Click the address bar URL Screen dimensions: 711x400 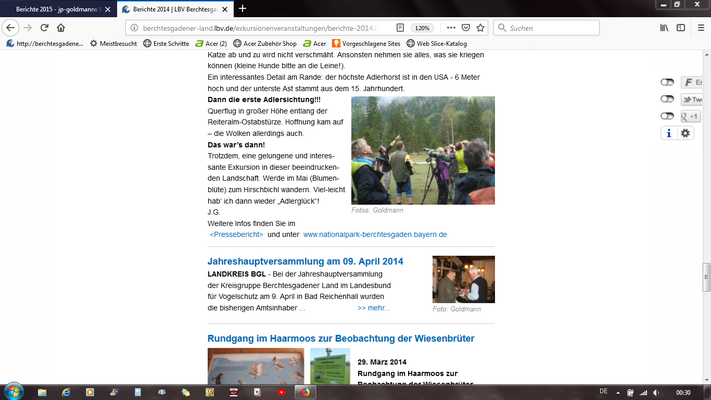[x=259, y=28]
